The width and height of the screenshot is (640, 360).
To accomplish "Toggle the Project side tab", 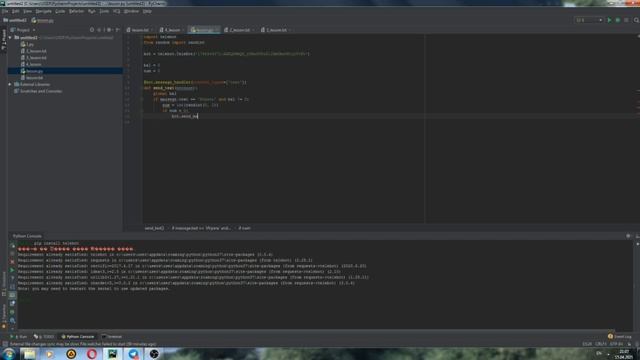I will pyautogui.click(x=4, y=40).
